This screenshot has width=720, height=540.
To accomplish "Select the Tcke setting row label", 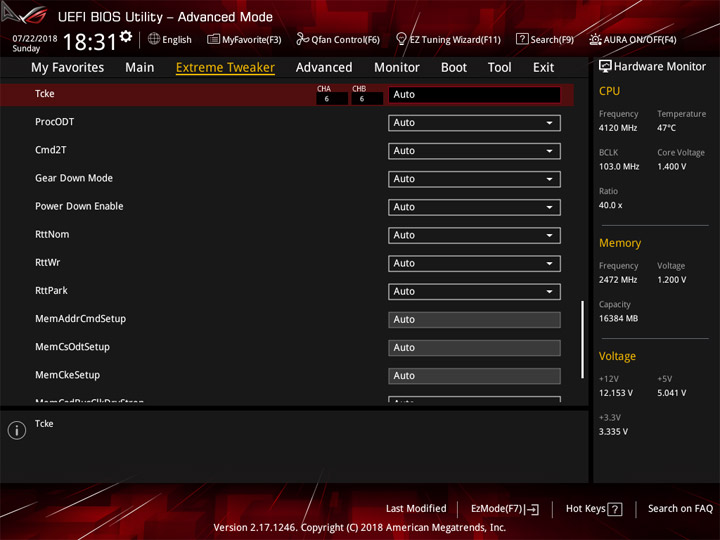I will 45,94.
